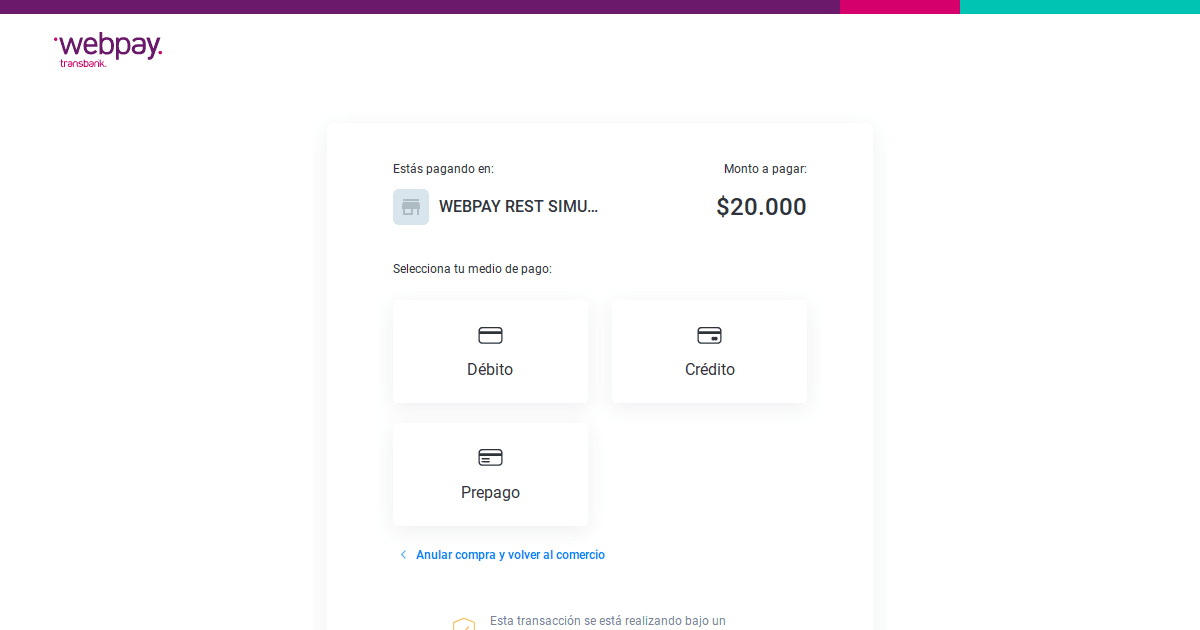Click the Webpay Transbank logo

pos(106,49)
